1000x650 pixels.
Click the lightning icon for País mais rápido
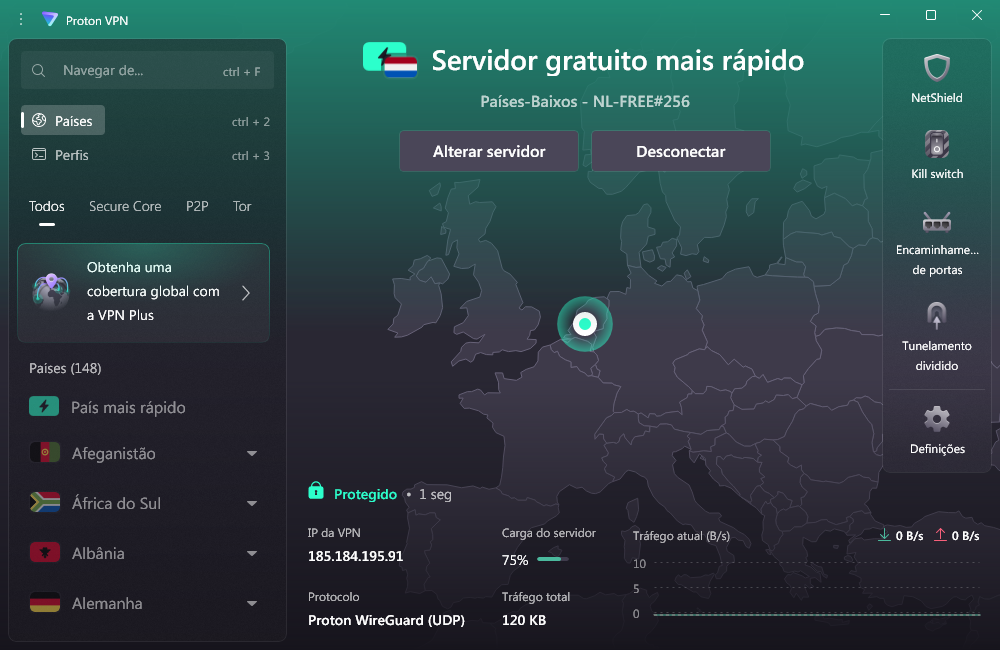(x=44, y=406)
